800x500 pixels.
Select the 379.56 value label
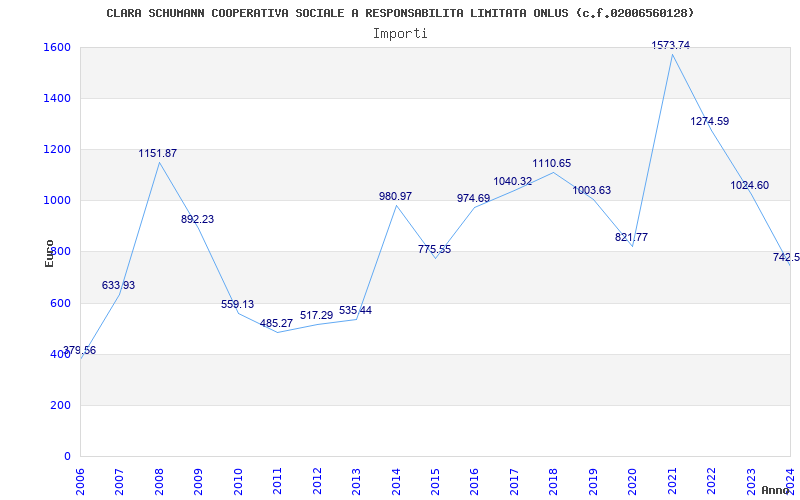79,350
